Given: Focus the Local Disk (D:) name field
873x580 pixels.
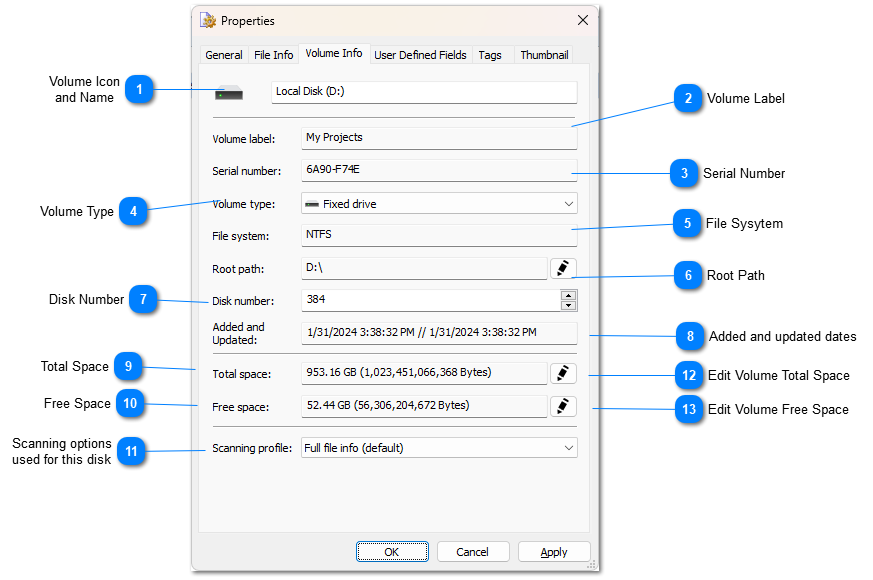Looking at the screenshot, I should pyautogui.click(x=424, y=92).
